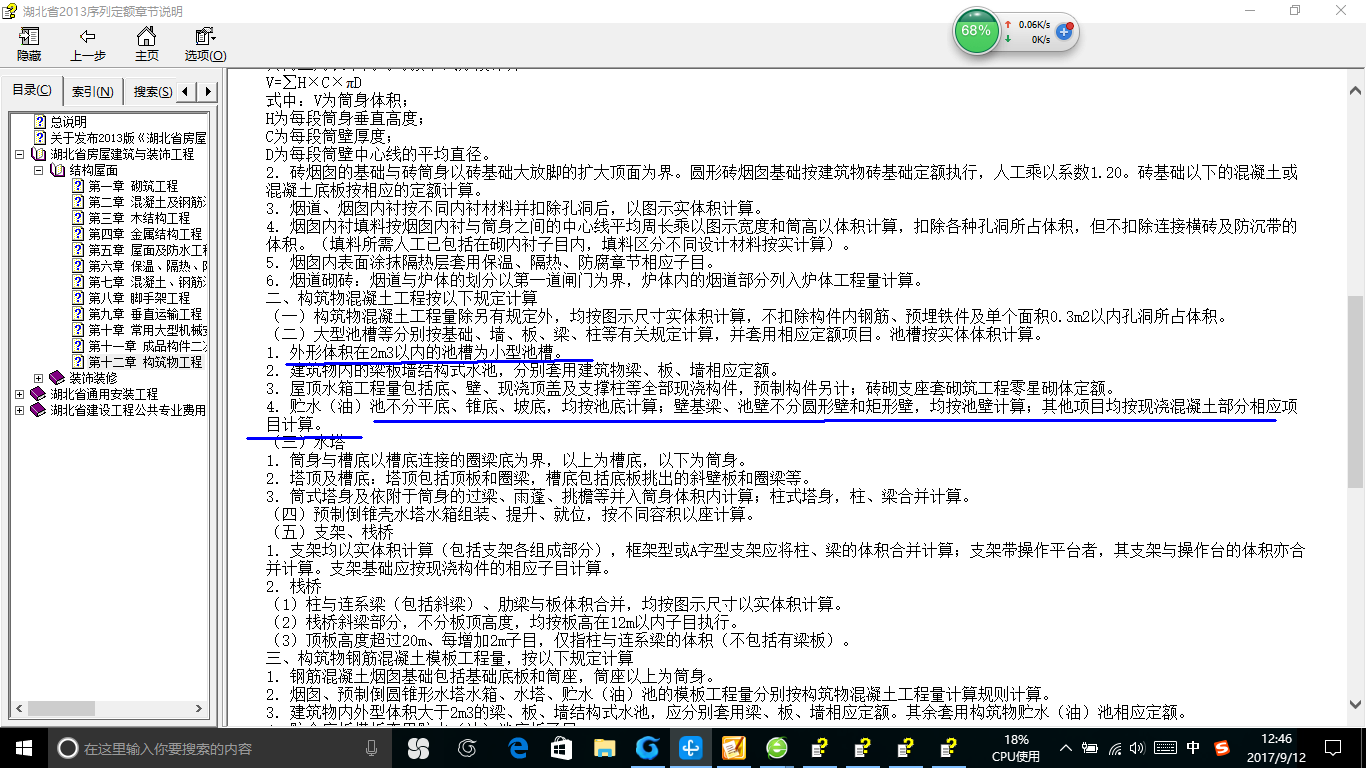The image size is (1366, 768).
Task: Collapse the 湖北省房屋建筑与装饰工程 node
Action: click(20, 154)
